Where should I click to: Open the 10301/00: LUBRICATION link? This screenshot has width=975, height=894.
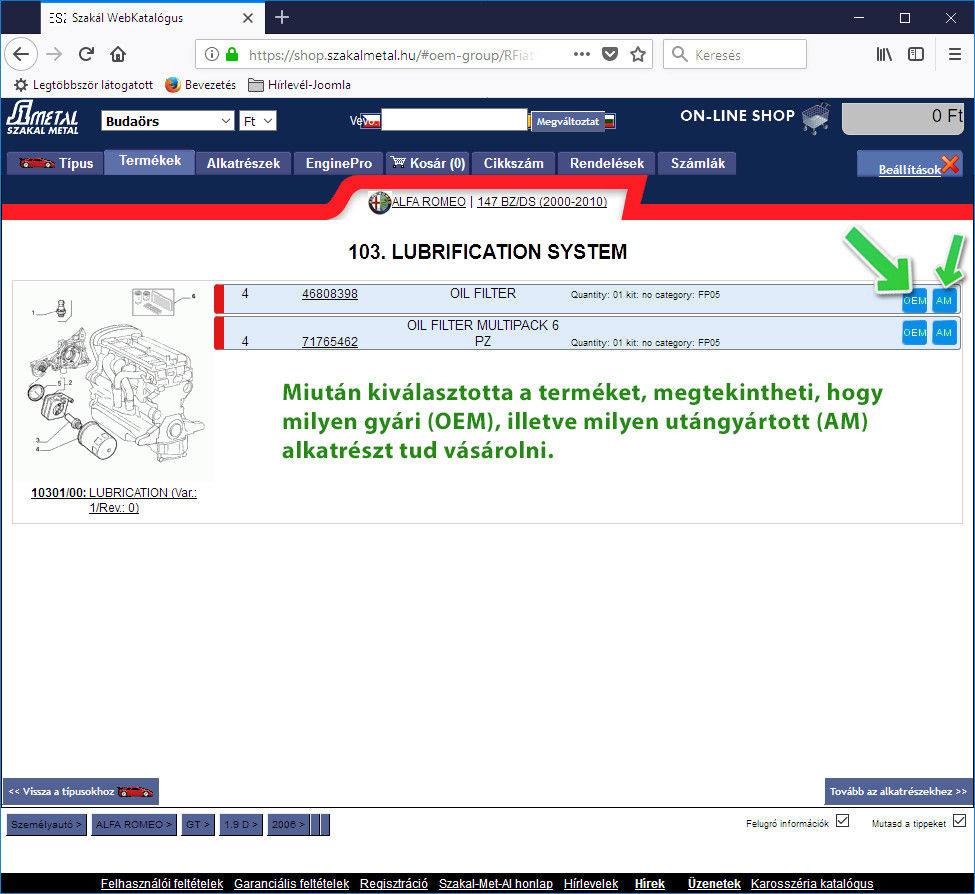114,500
